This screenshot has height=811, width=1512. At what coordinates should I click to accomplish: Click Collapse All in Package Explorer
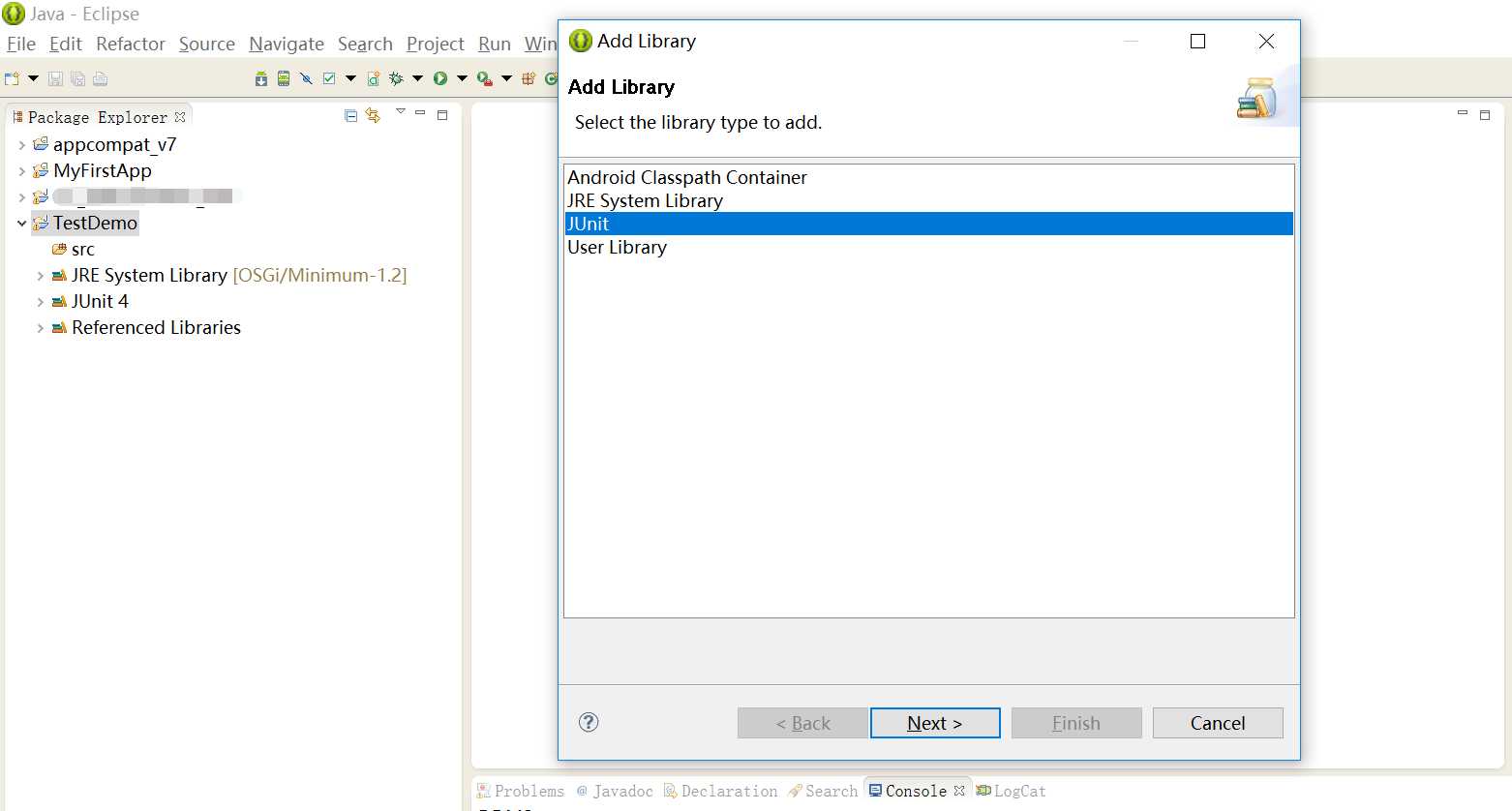[x=350, y=116]
